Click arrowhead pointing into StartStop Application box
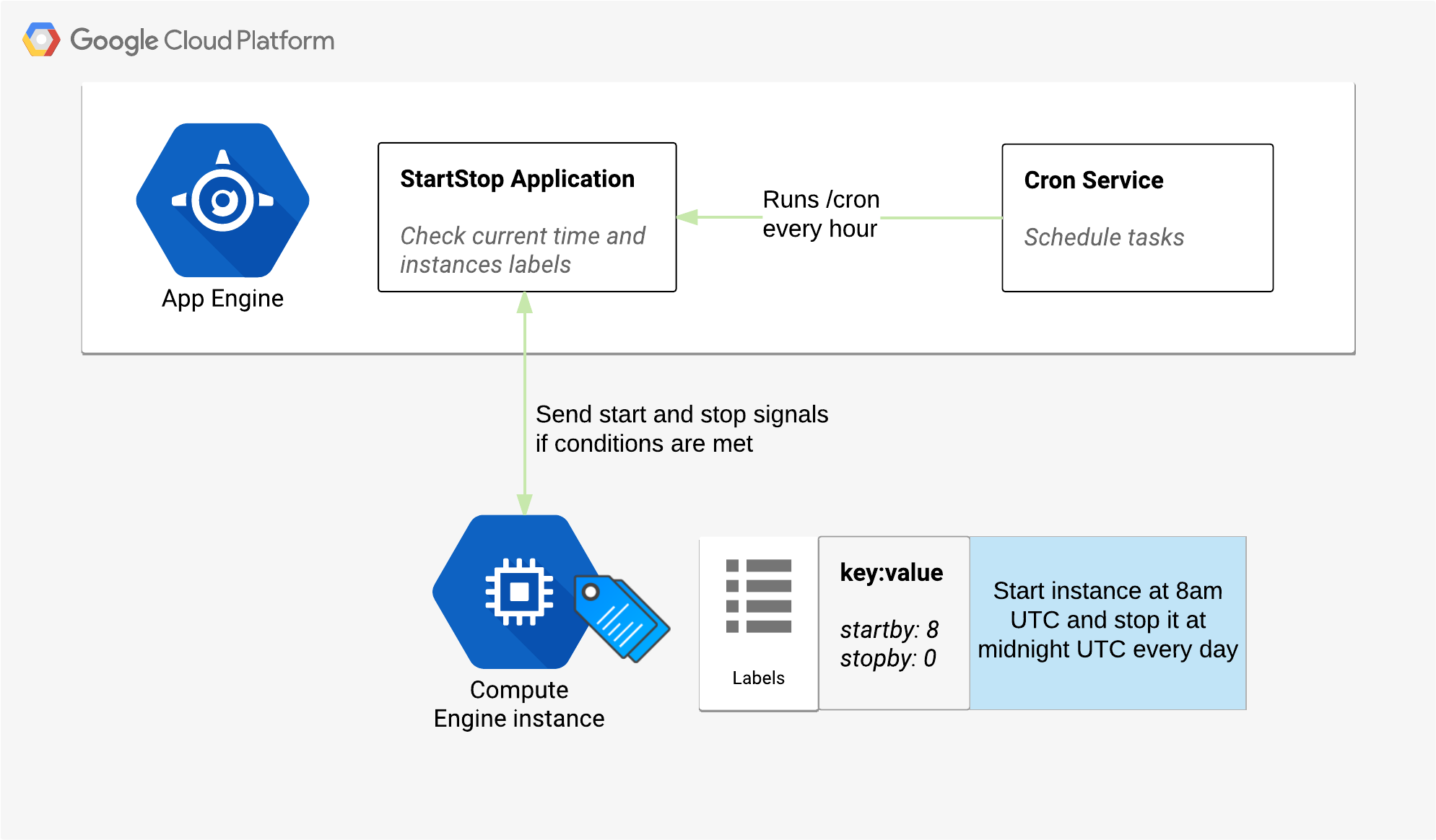 [687, 216]
